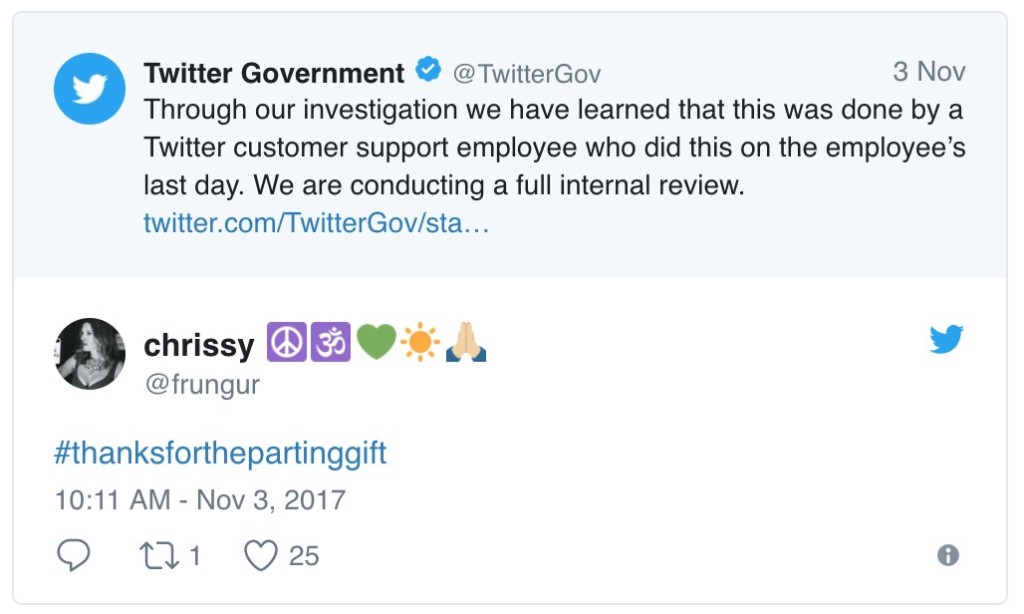The height and width of the screenshot is (614, 1024).
Task: Click chrissy's profile photo
Action: (x=89, y=353)
